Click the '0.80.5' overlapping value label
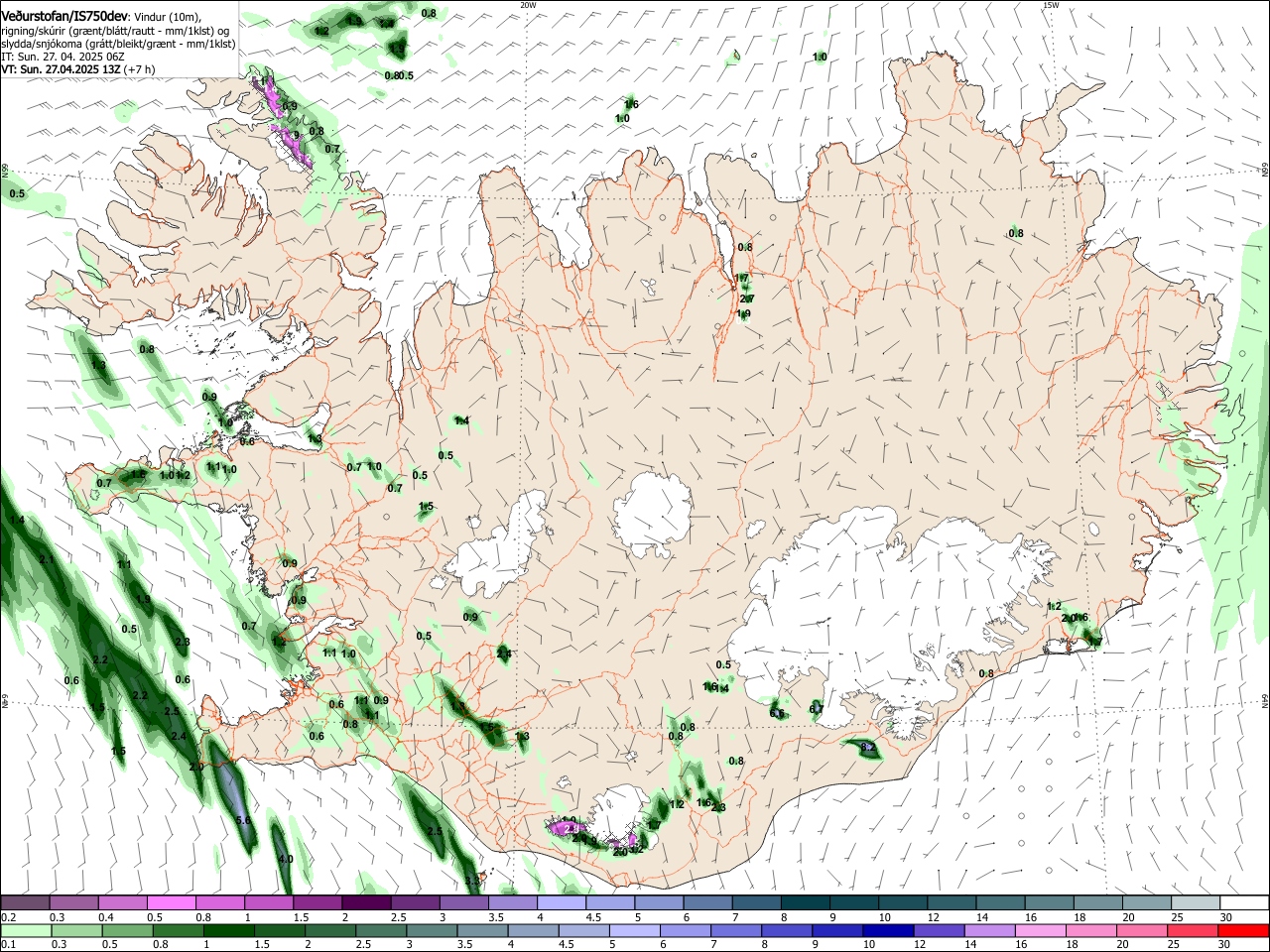This screenshot has height=952, width=1270. [x=399, y=75]
